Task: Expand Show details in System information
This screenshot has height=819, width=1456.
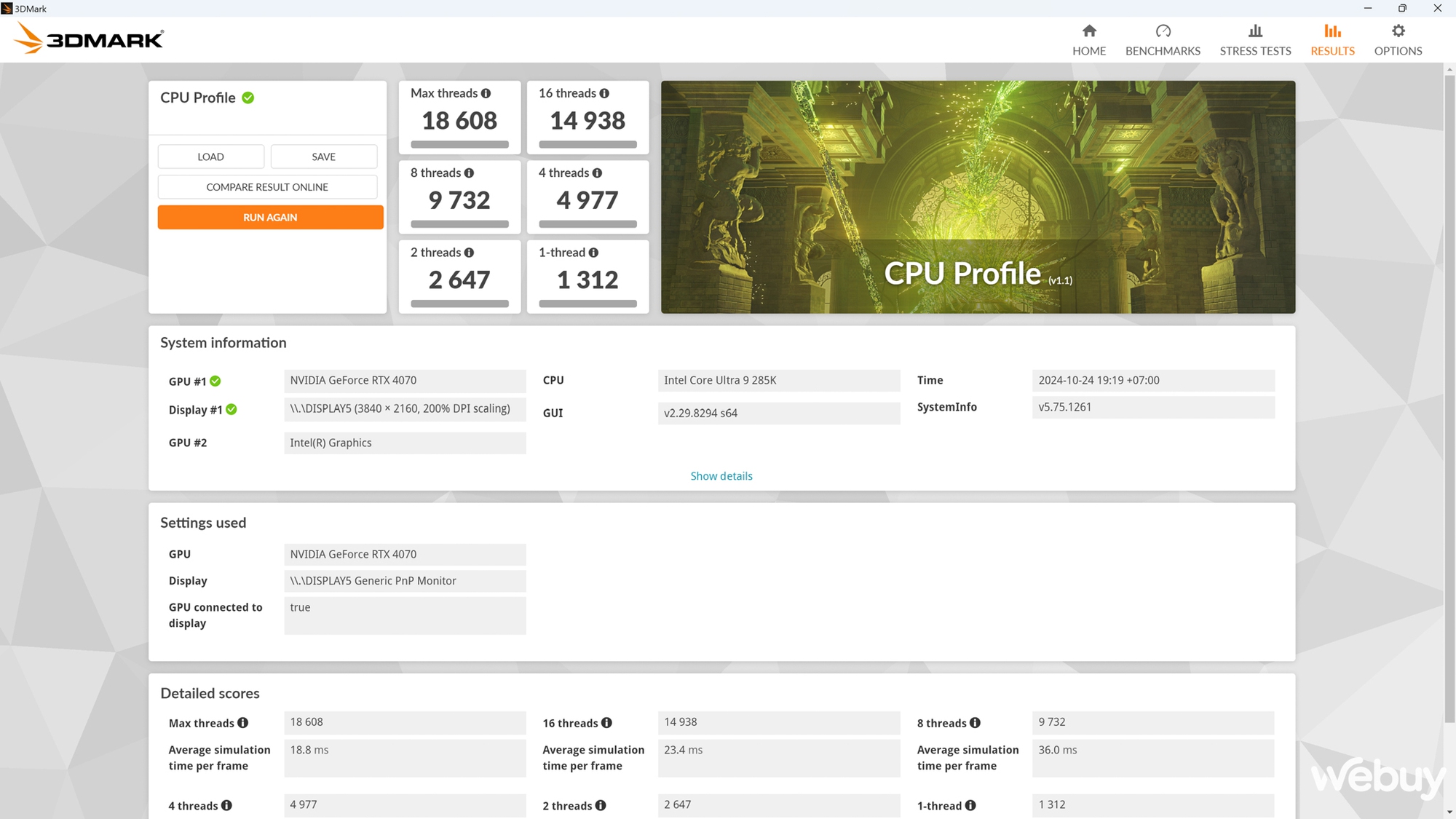Action: 721,476
